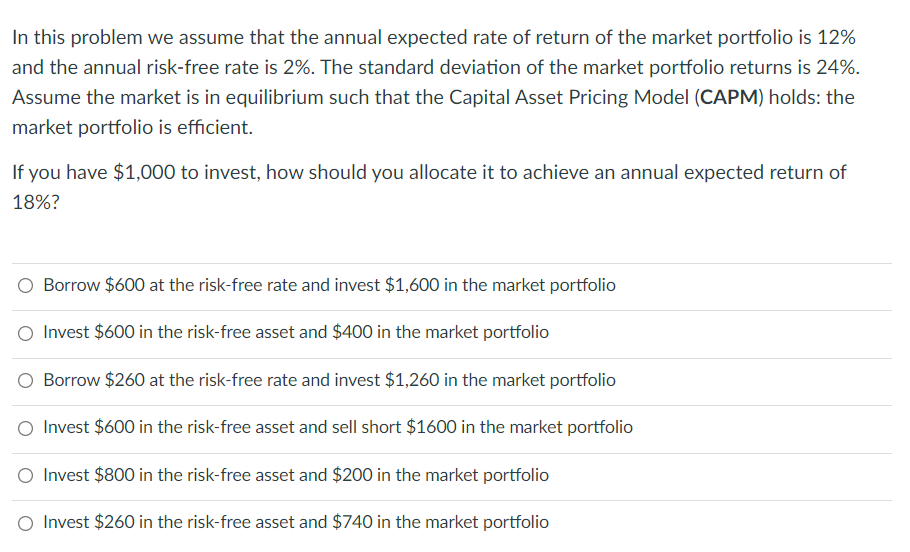
Task: Click the '24%' standard deviation figure
Action: point(837,68)
